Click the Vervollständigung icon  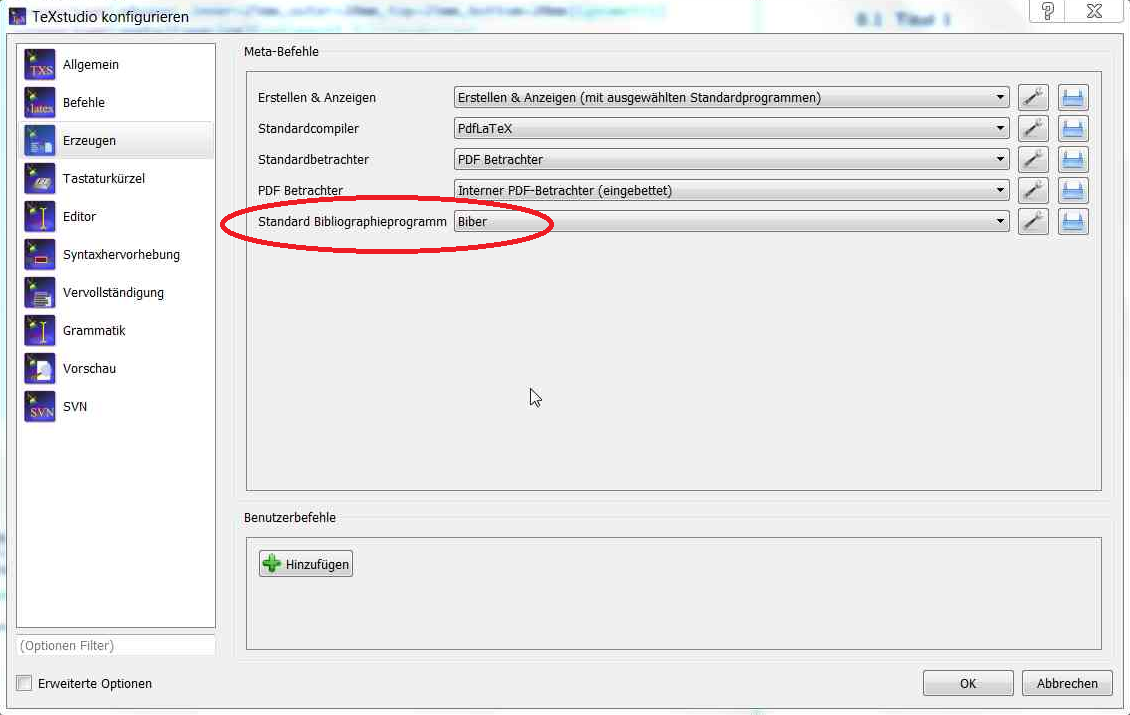[40, 293]
